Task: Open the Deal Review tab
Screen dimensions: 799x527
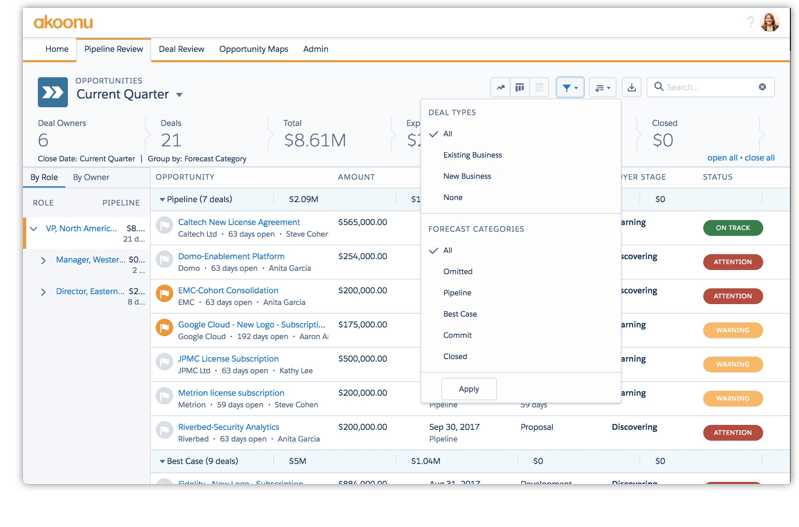Action: [181, 49]
